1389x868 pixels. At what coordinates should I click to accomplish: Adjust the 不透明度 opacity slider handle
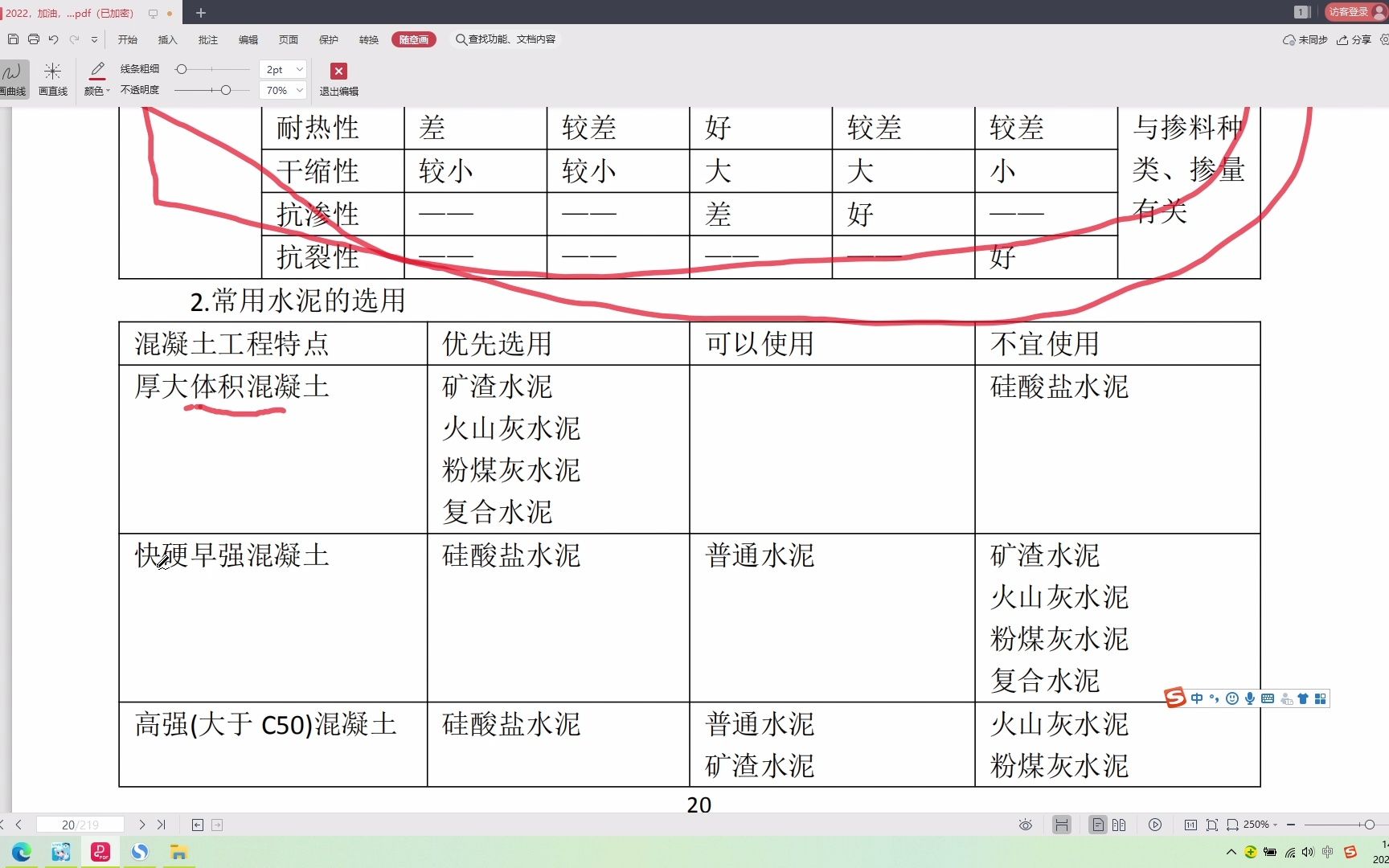pos(226,90)
